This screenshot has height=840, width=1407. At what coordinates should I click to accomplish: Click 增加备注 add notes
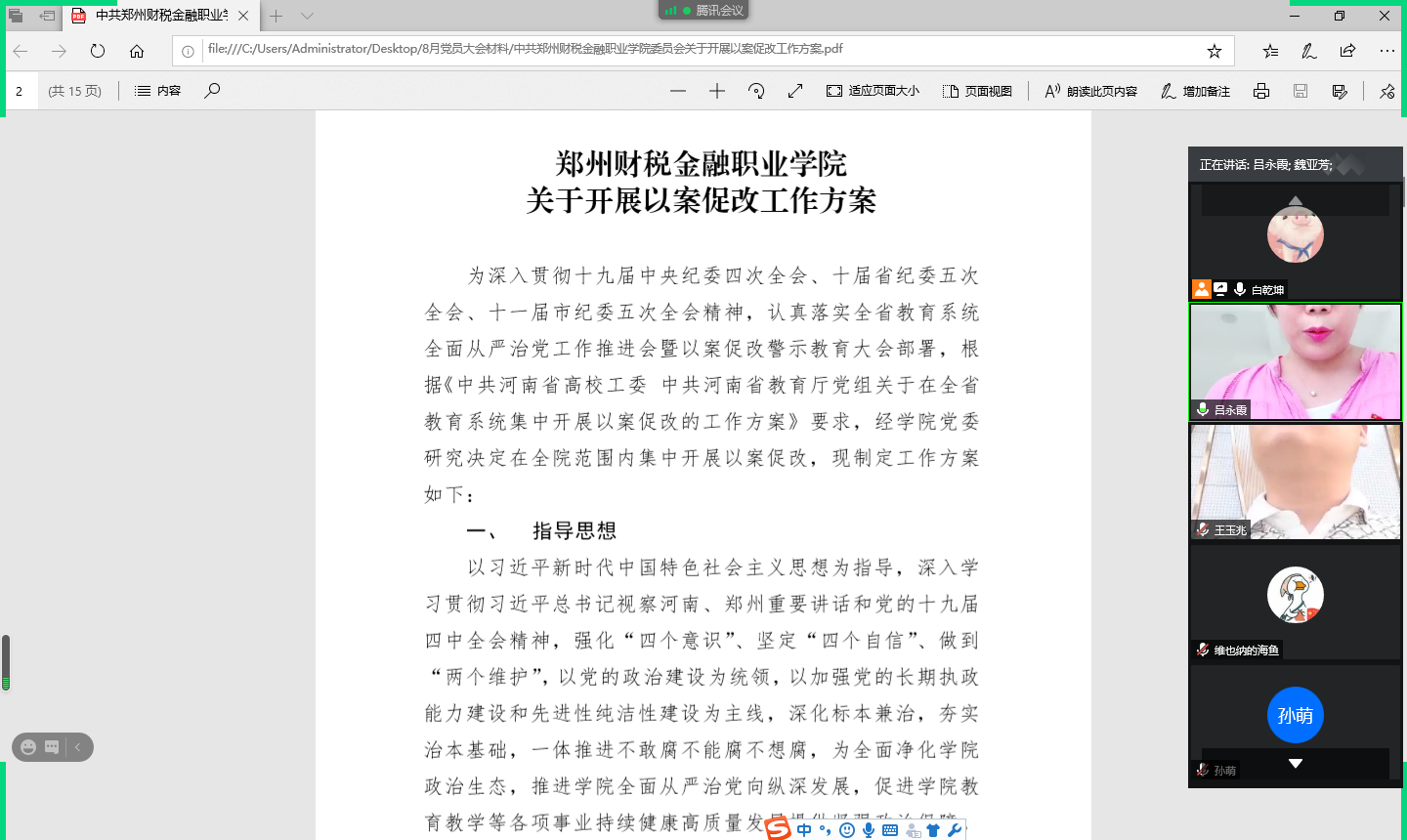pyautogui.click(x=1195, y=91)
